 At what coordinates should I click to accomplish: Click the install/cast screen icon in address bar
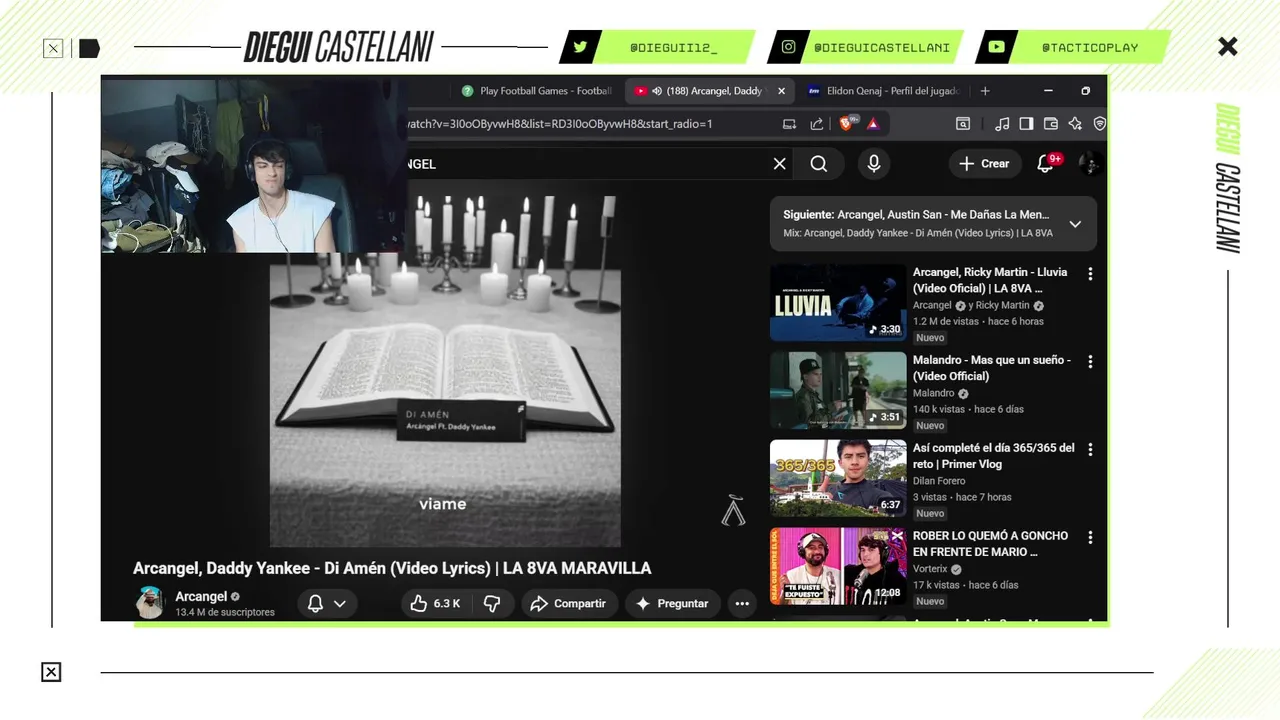[x=789, y=124]
